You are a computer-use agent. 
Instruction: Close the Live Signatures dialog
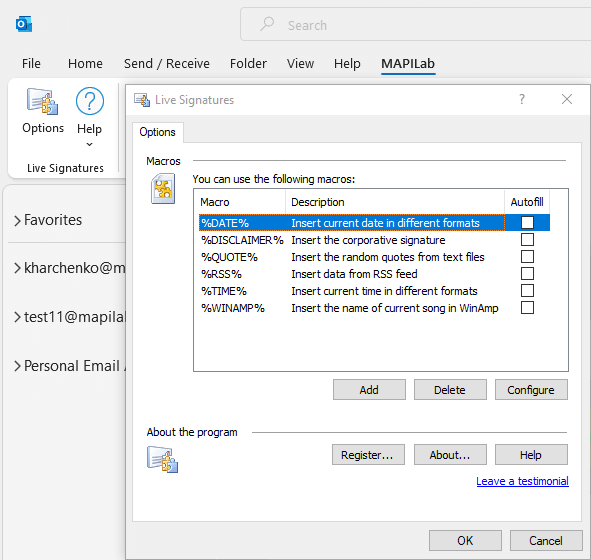(567, 99)
